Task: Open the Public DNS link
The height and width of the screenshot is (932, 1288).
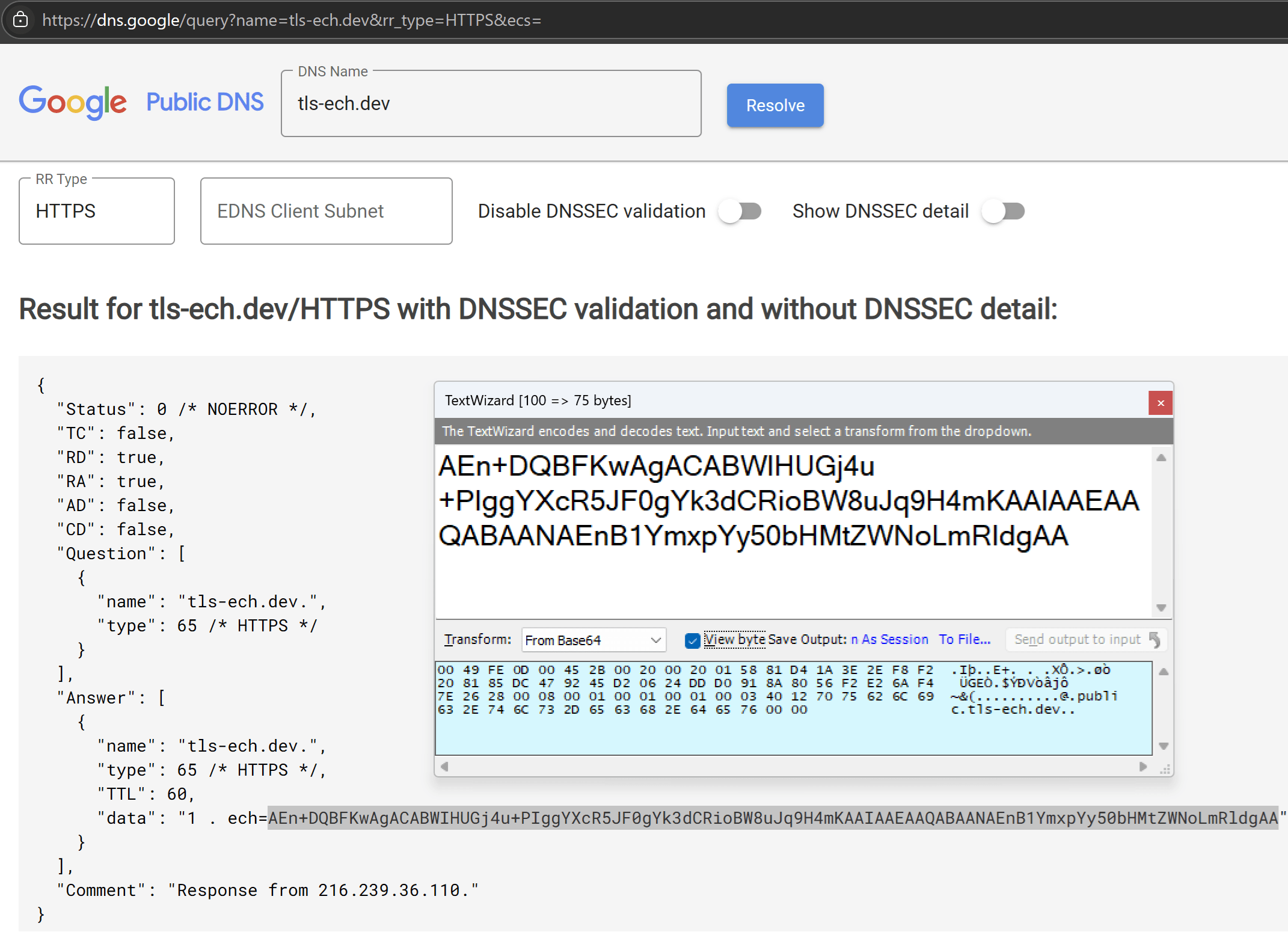Action: click(x=205, y=102)
